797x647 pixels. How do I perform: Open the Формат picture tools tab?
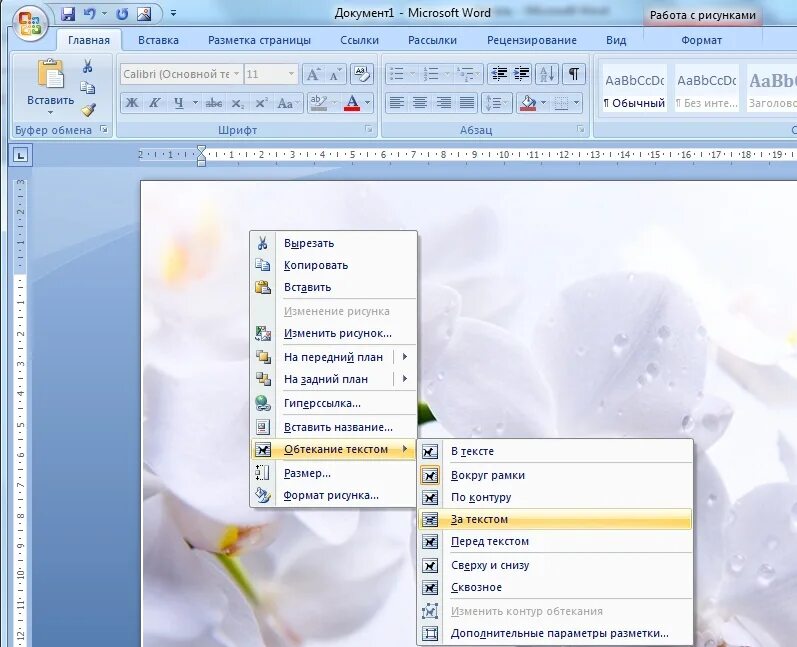tap(701, 40)
